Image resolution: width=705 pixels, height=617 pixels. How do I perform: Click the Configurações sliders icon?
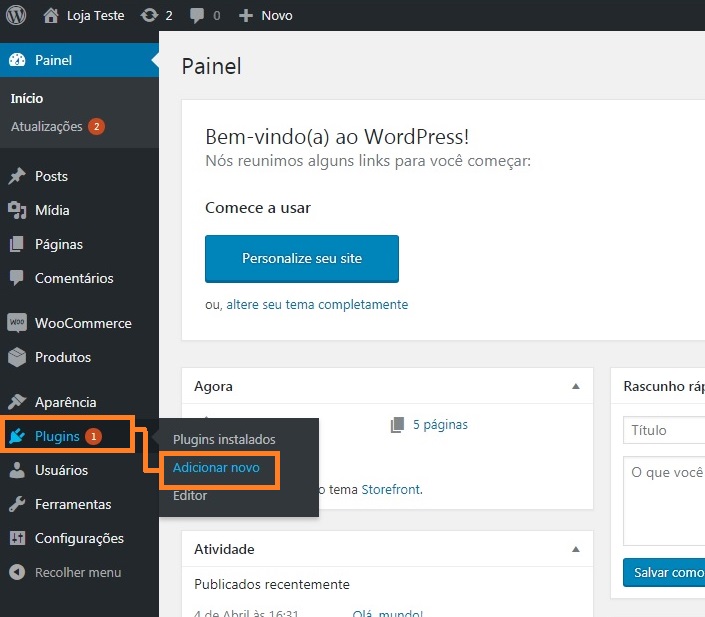17,538
